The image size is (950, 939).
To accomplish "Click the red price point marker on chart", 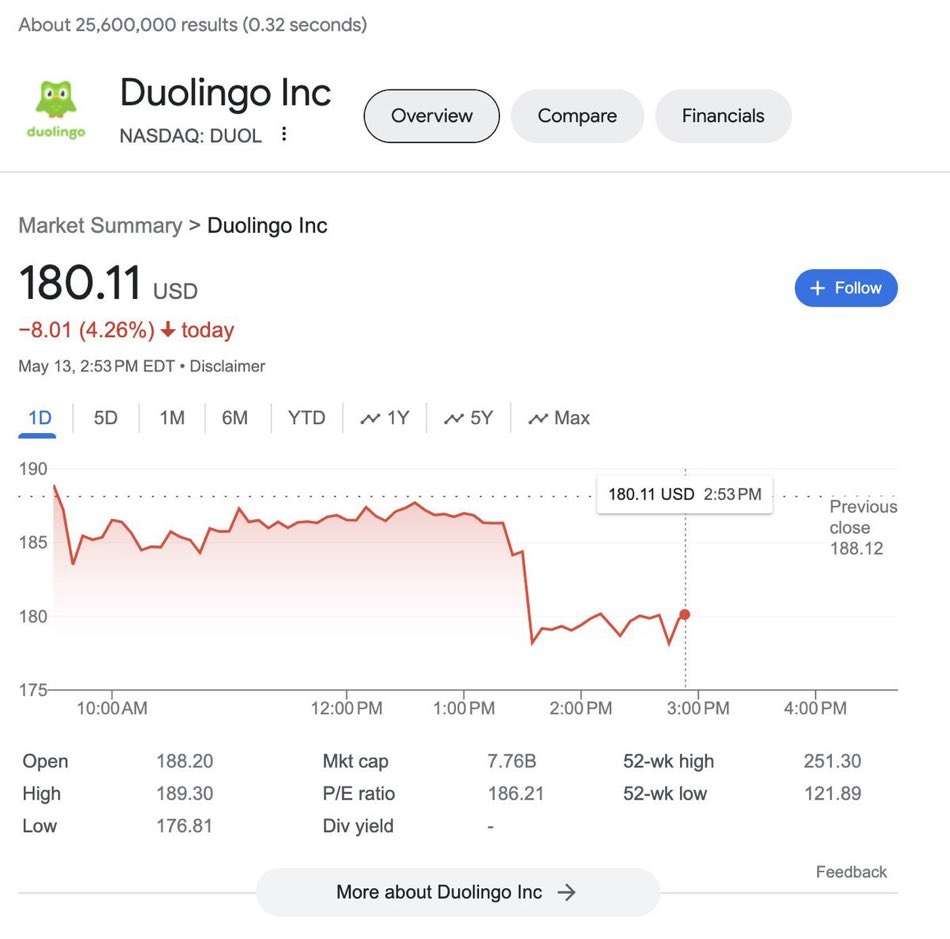I will click(x=685, y=614).
